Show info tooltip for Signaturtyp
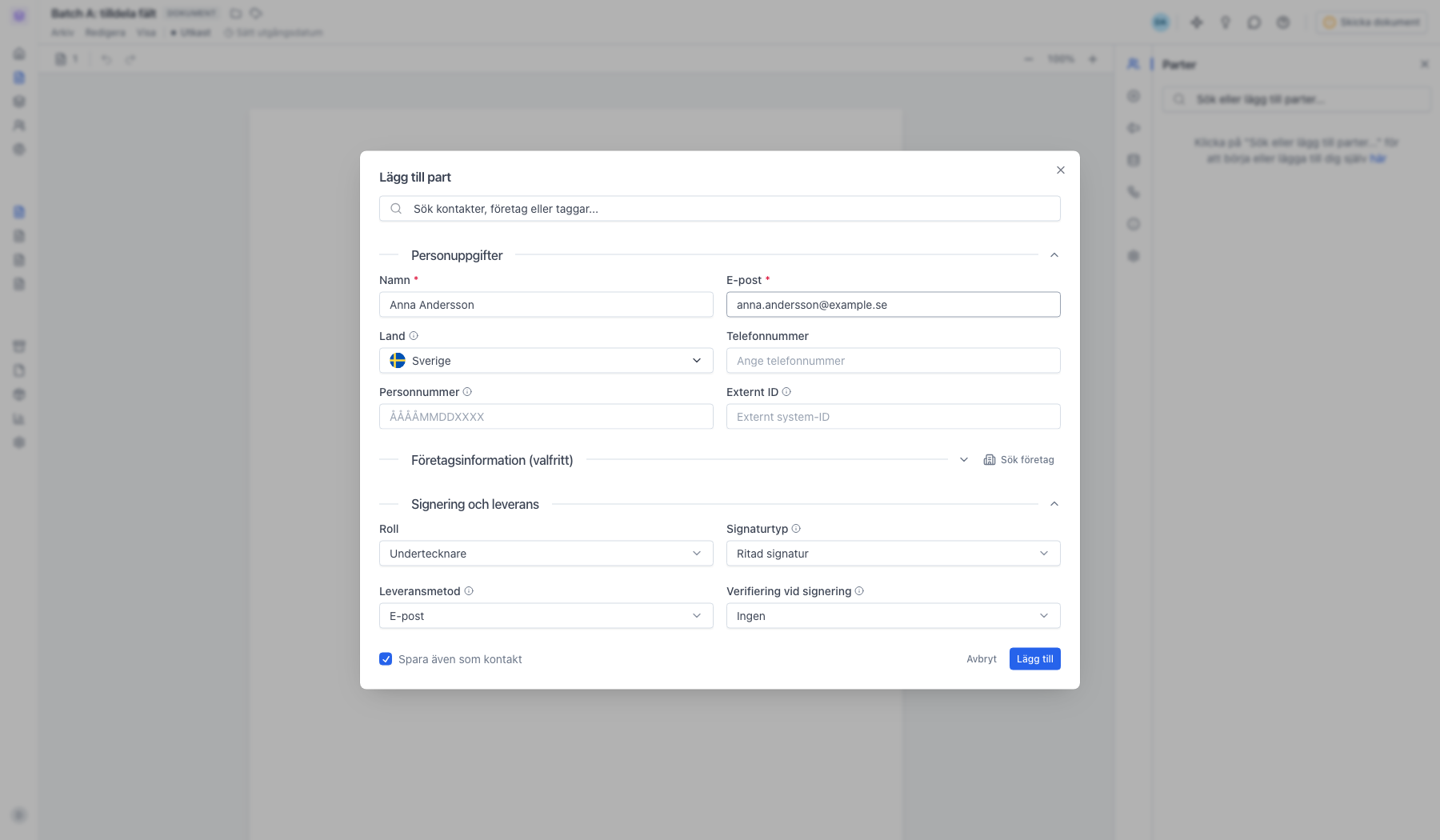This screenshot has width=1440, height=840. (x=796, y=529)
